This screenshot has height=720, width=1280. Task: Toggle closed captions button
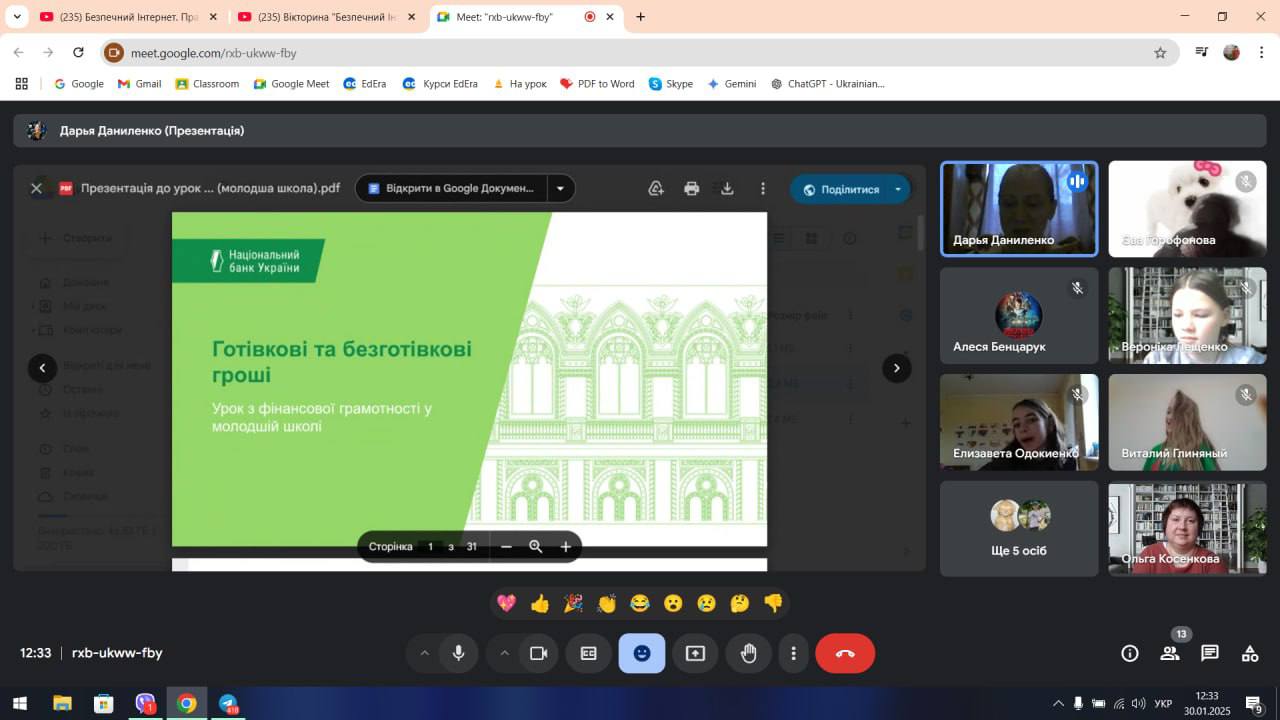[x=588, y=653]
